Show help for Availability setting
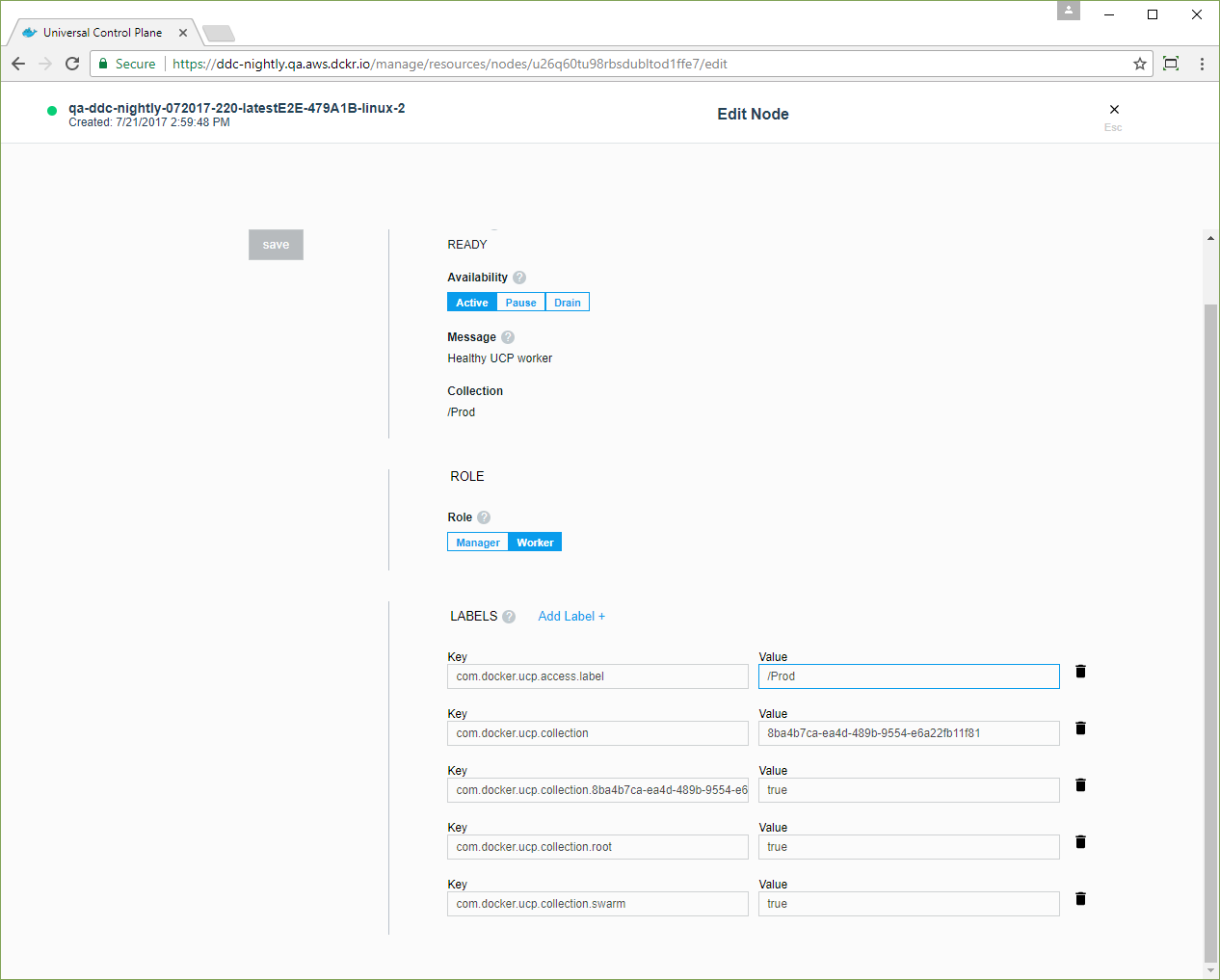This screenshot has height=980, width=1220. [519, 278]
